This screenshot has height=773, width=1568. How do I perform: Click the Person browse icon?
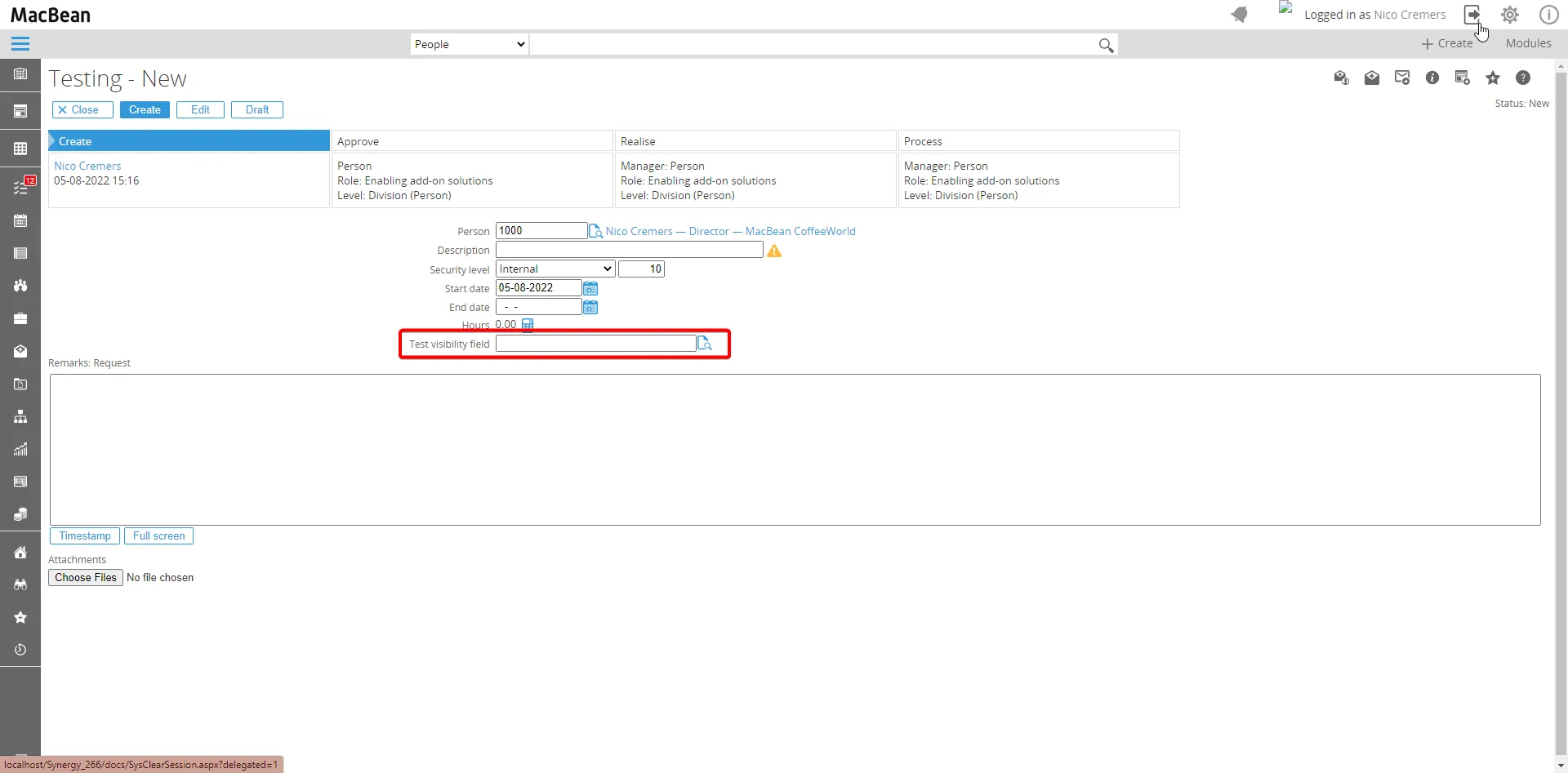[x=595, y=231]
